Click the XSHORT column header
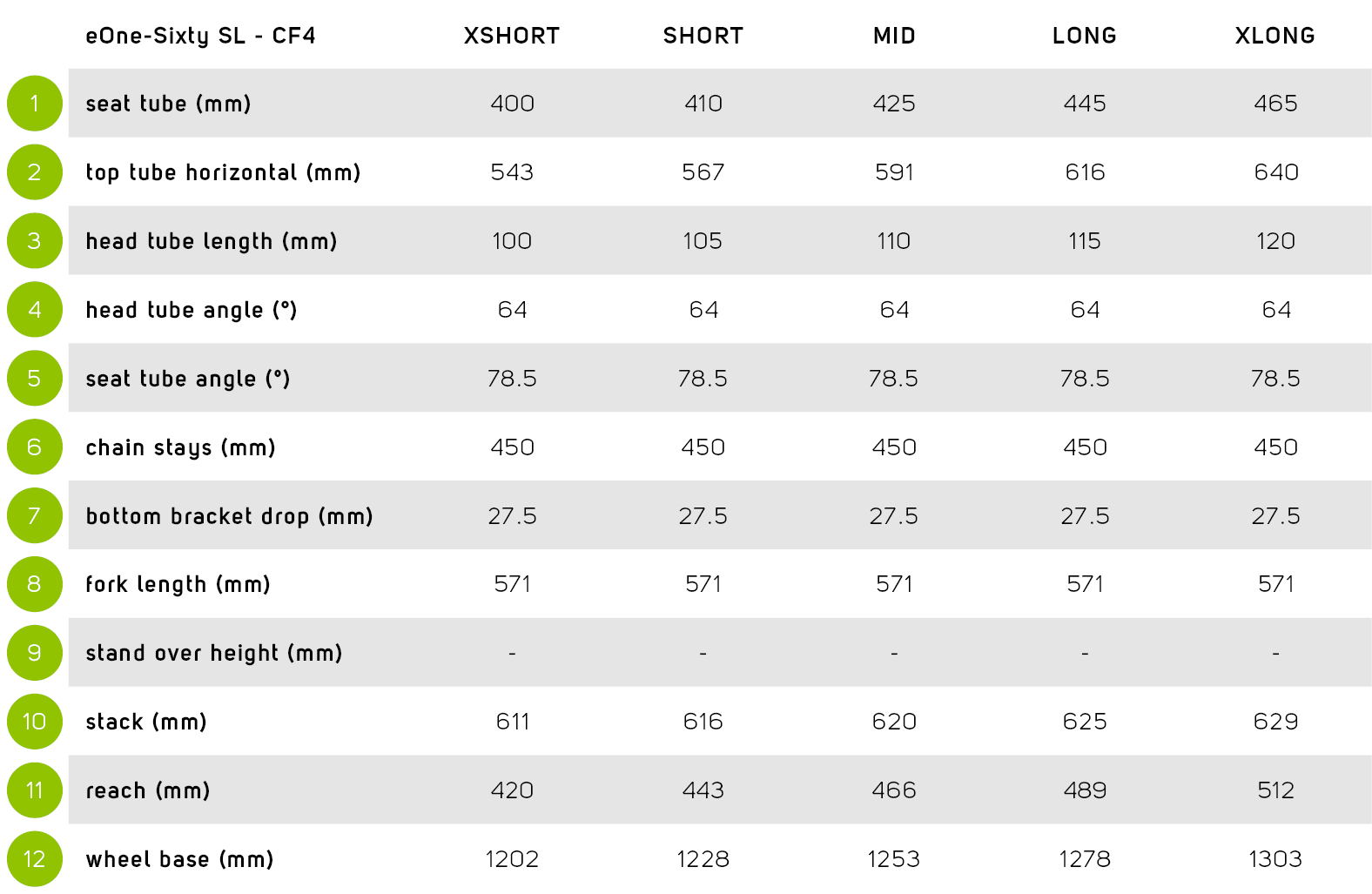Image resolution: width=1372 pixels, height=894 pixels. click(511, 36)
